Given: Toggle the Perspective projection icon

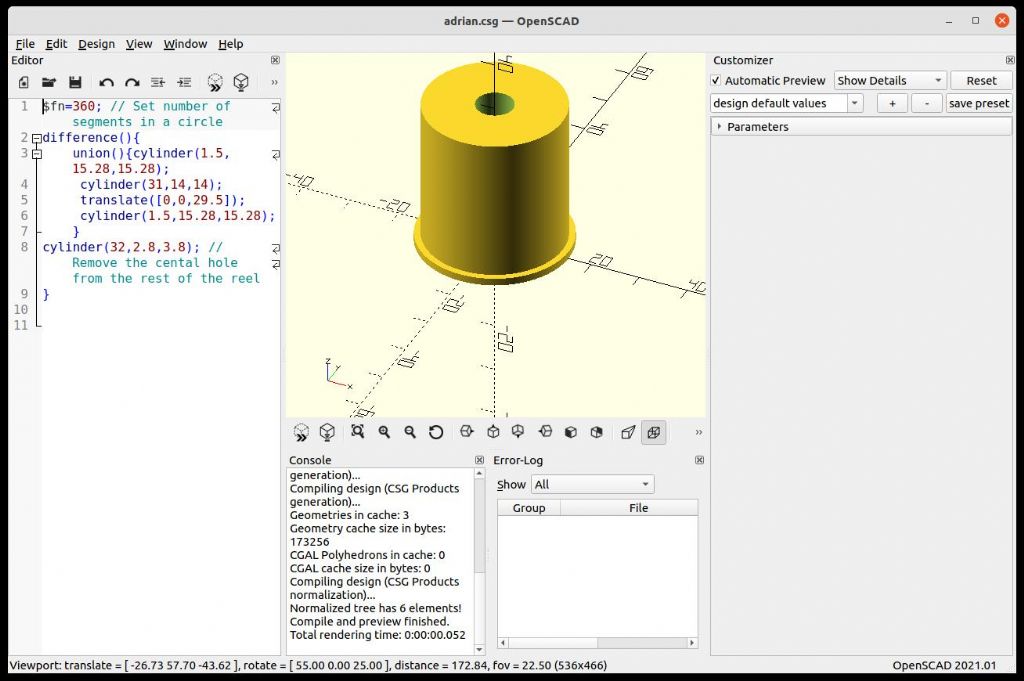Looking at the screenshot, I should tap(628, 432).
